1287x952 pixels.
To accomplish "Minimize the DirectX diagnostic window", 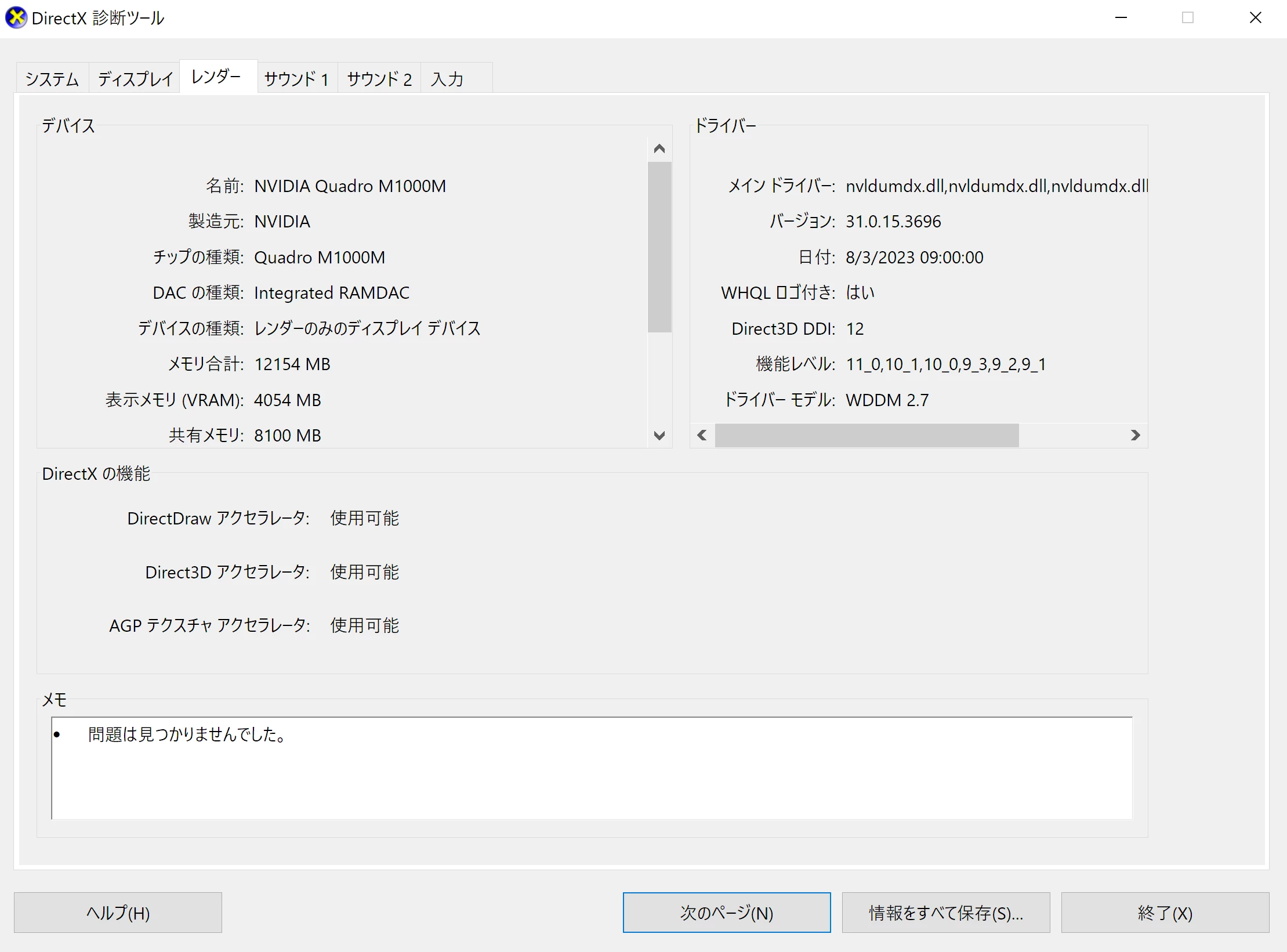I will pyautogui.click(x=1121, y=17).
